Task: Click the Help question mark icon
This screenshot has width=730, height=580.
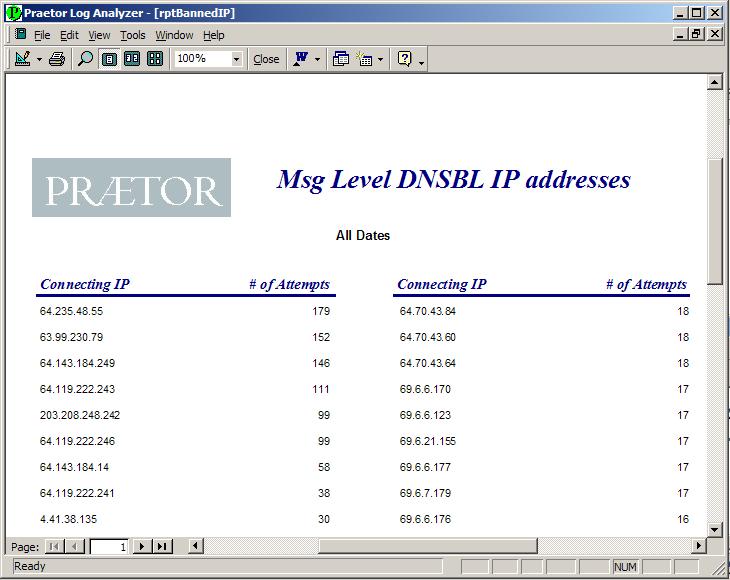Action: 405,59
